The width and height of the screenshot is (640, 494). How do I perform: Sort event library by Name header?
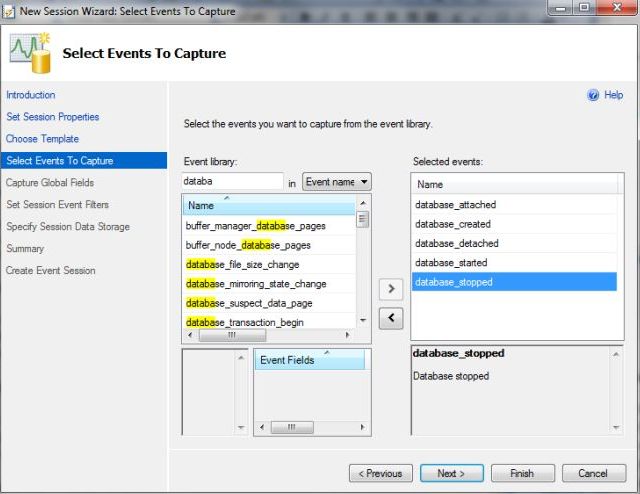[x=269, y=205]
